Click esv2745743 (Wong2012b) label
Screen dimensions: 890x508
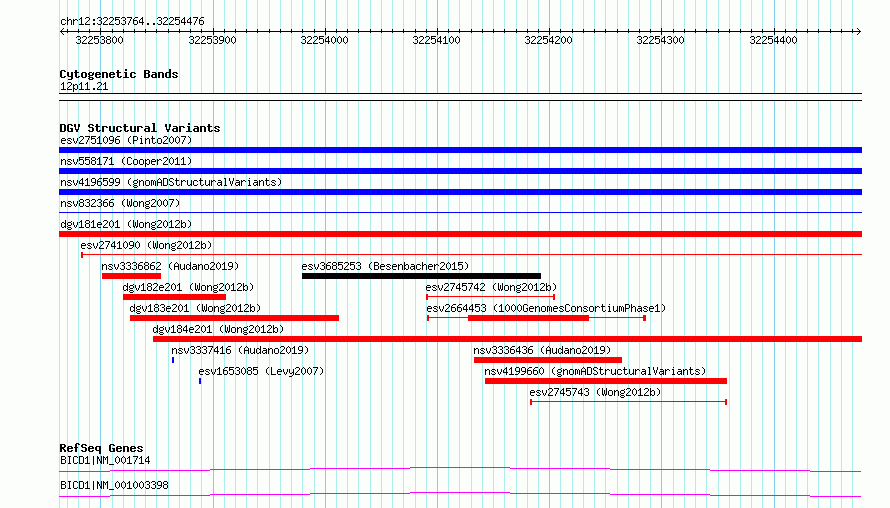595,392
